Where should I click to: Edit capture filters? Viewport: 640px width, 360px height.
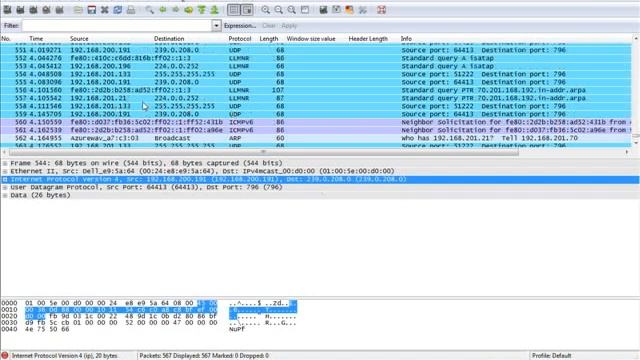pos(323,10)
